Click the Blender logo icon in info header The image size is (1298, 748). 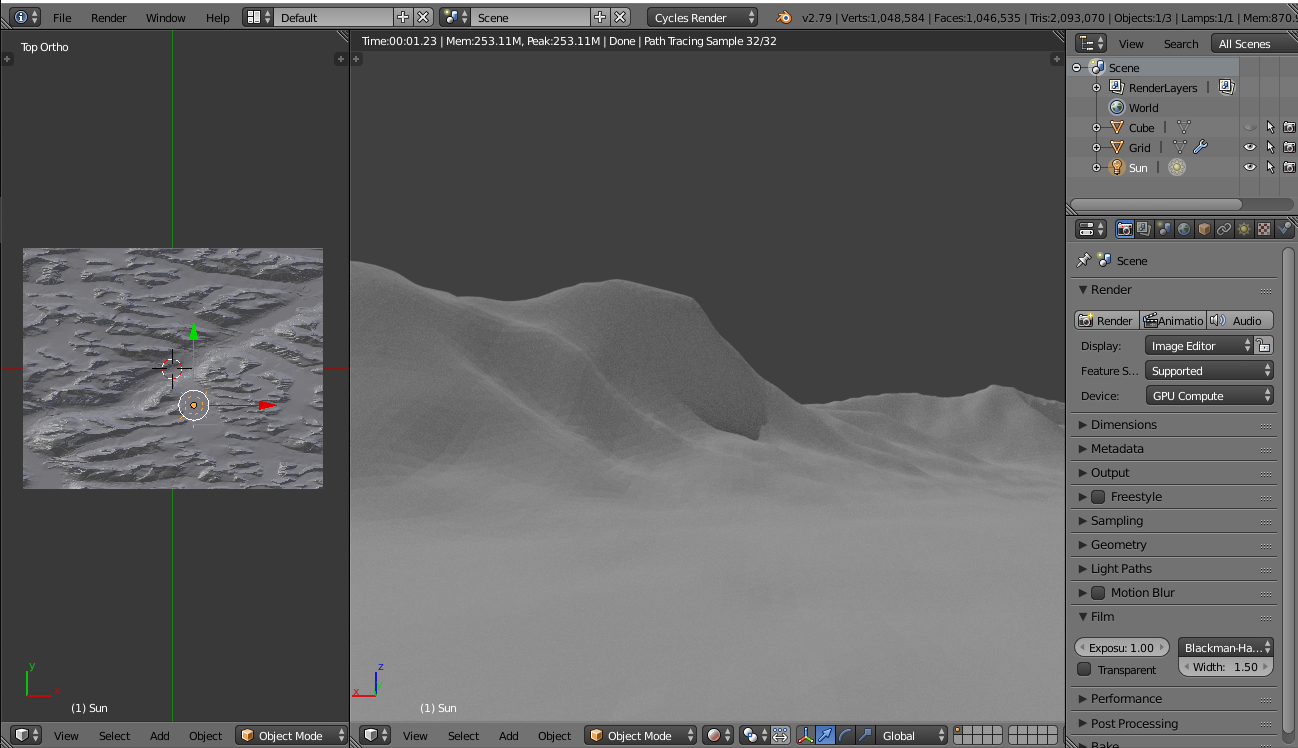[x=784, y=17]
